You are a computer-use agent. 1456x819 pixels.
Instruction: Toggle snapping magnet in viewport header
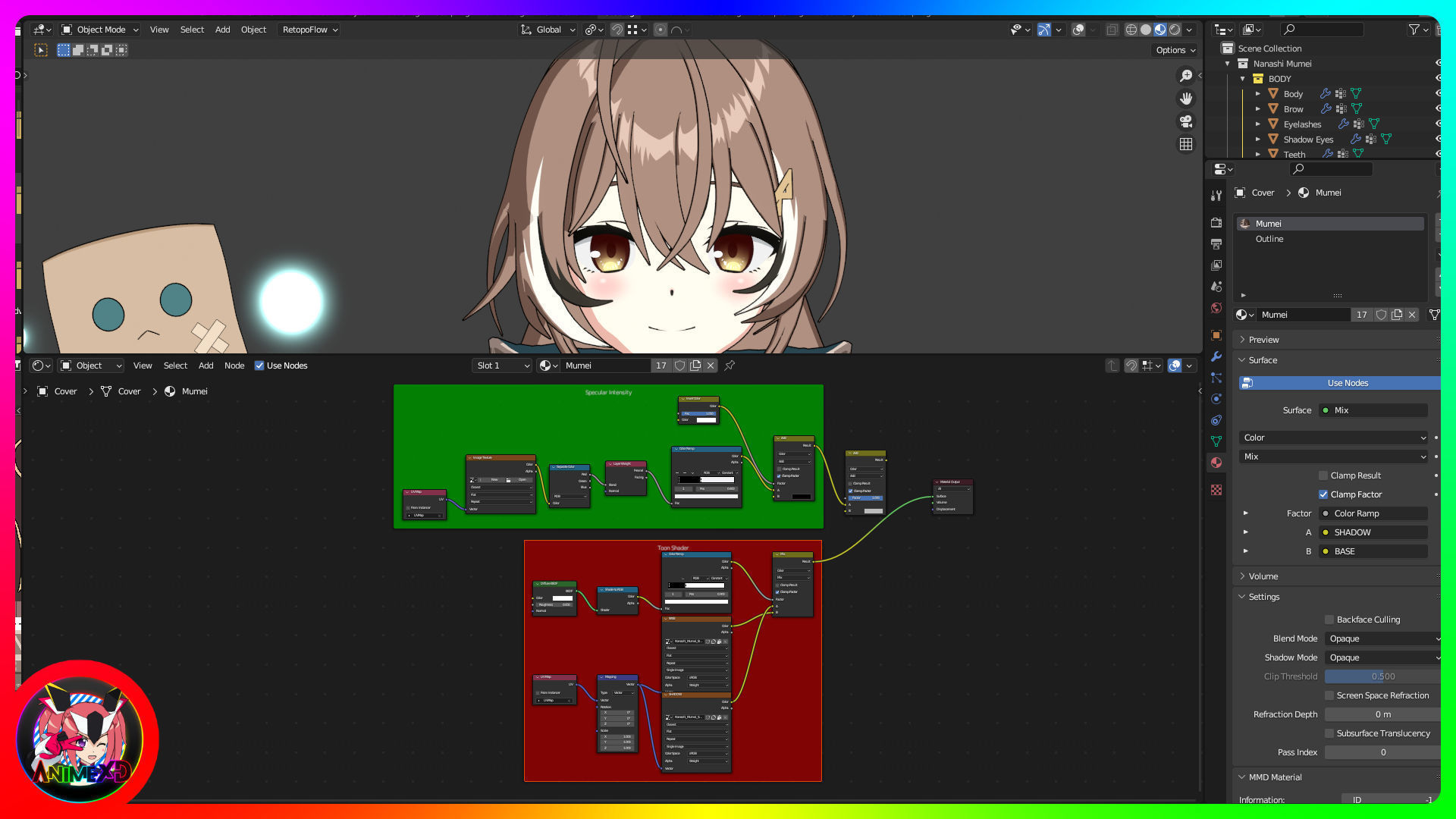pos(617,30)
